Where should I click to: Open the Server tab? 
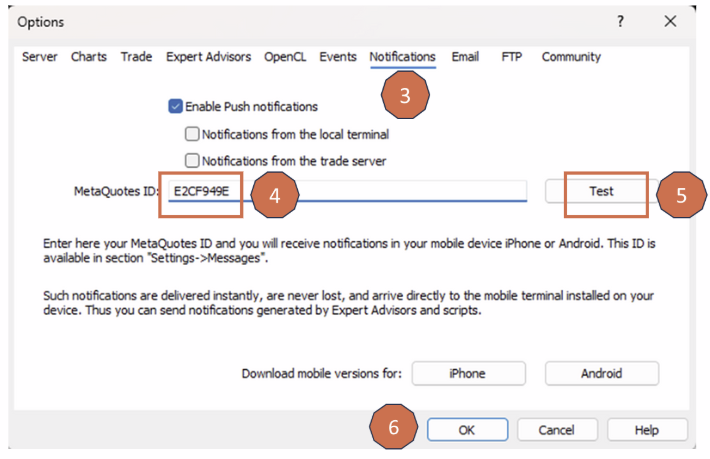pos(40,57)
